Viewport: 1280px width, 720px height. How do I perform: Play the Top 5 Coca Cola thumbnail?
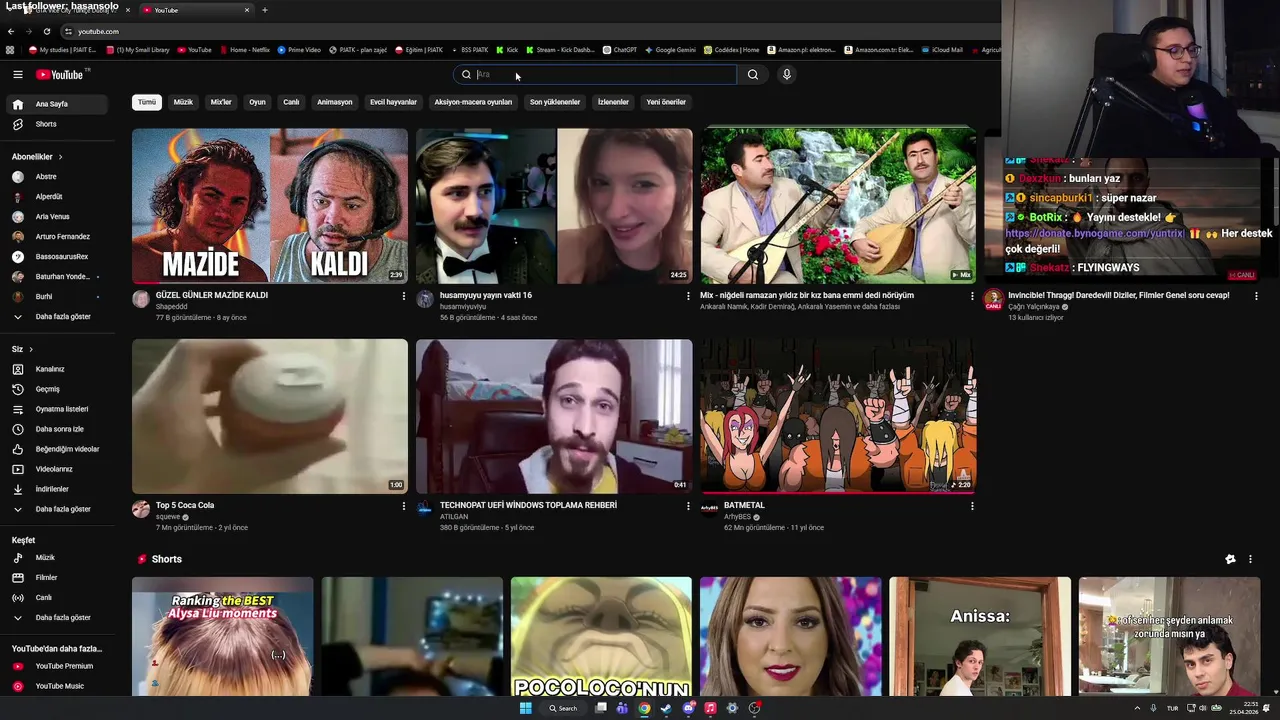click(x=270, y=416)
